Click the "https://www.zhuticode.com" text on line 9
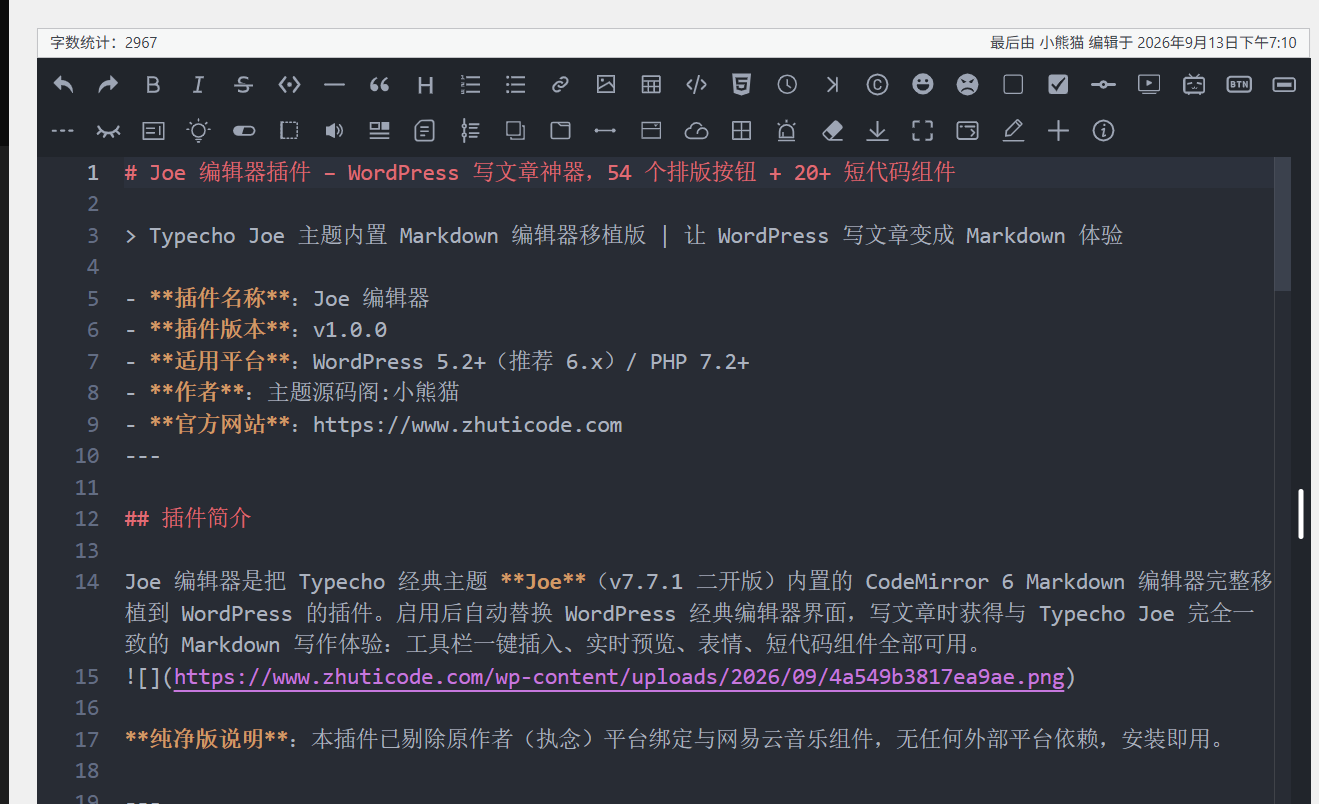 pyautogui.click(x=467, y=425)
